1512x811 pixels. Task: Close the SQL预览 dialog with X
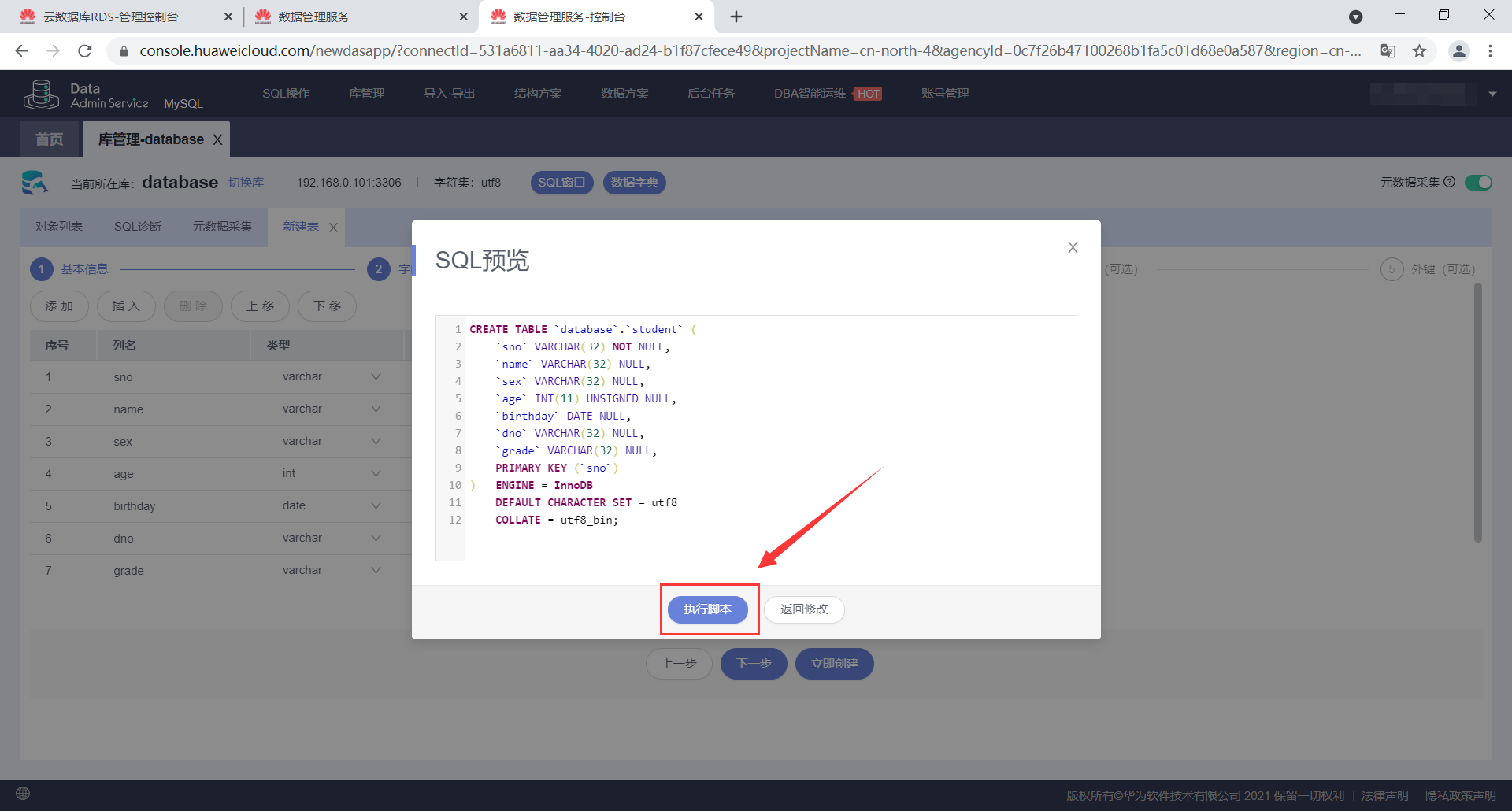point(1073,247)
